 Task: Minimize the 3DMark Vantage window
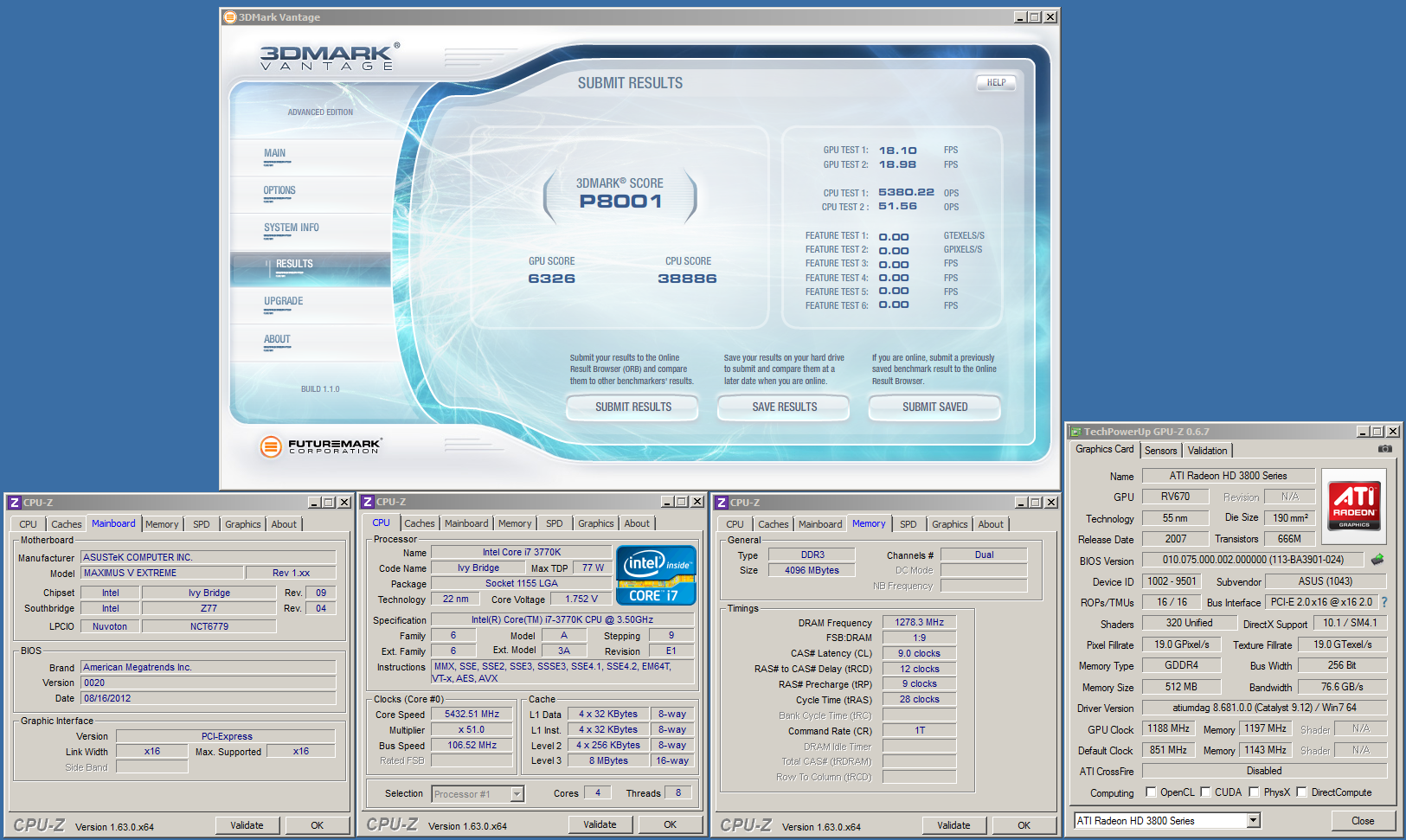pos(1020,16)
